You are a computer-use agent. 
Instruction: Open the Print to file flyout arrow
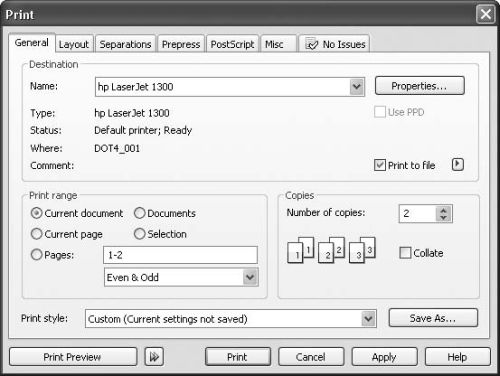pyautogui.click(x=458, y=164)
